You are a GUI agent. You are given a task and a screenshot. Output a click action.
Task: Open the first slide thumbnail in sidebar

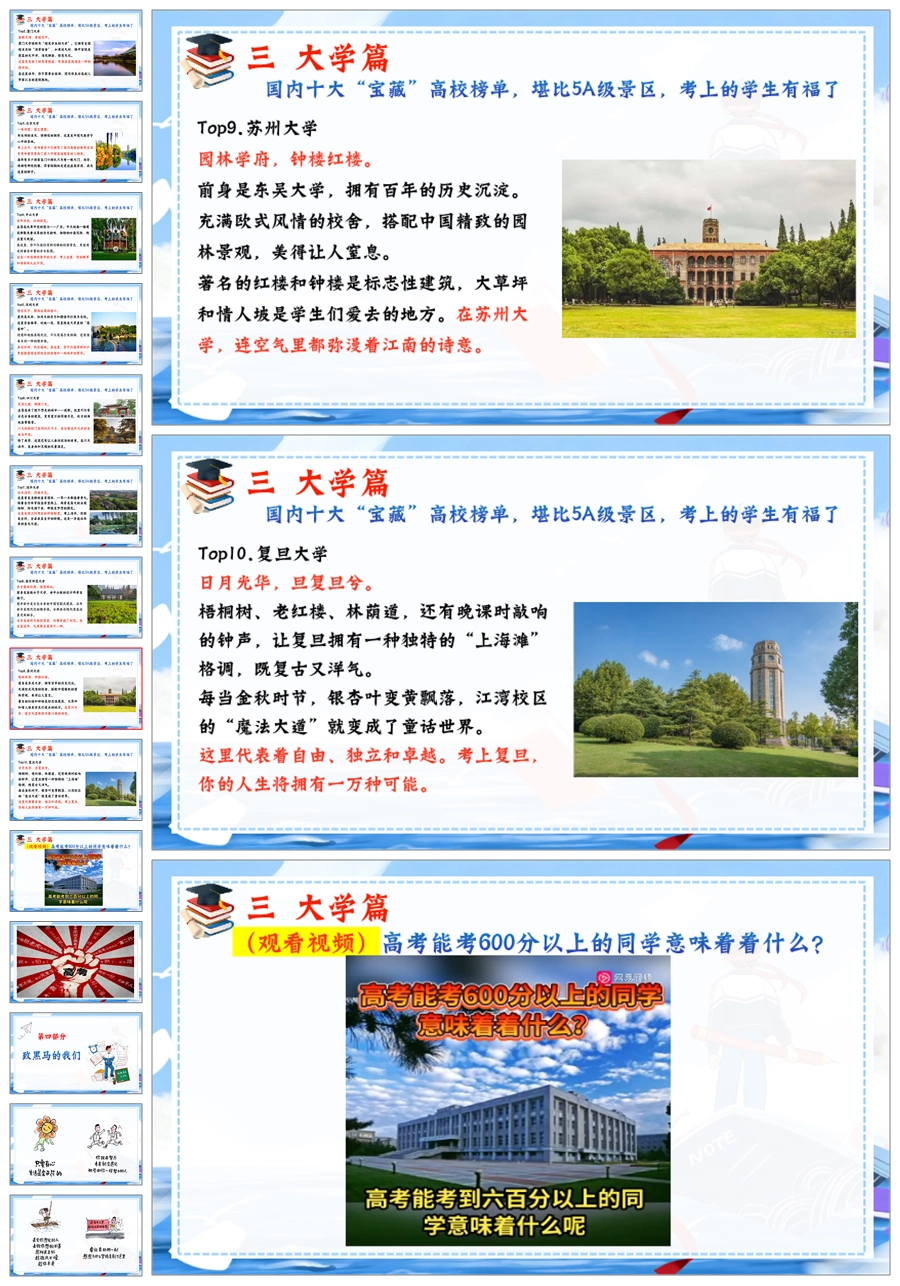point(76,51)
